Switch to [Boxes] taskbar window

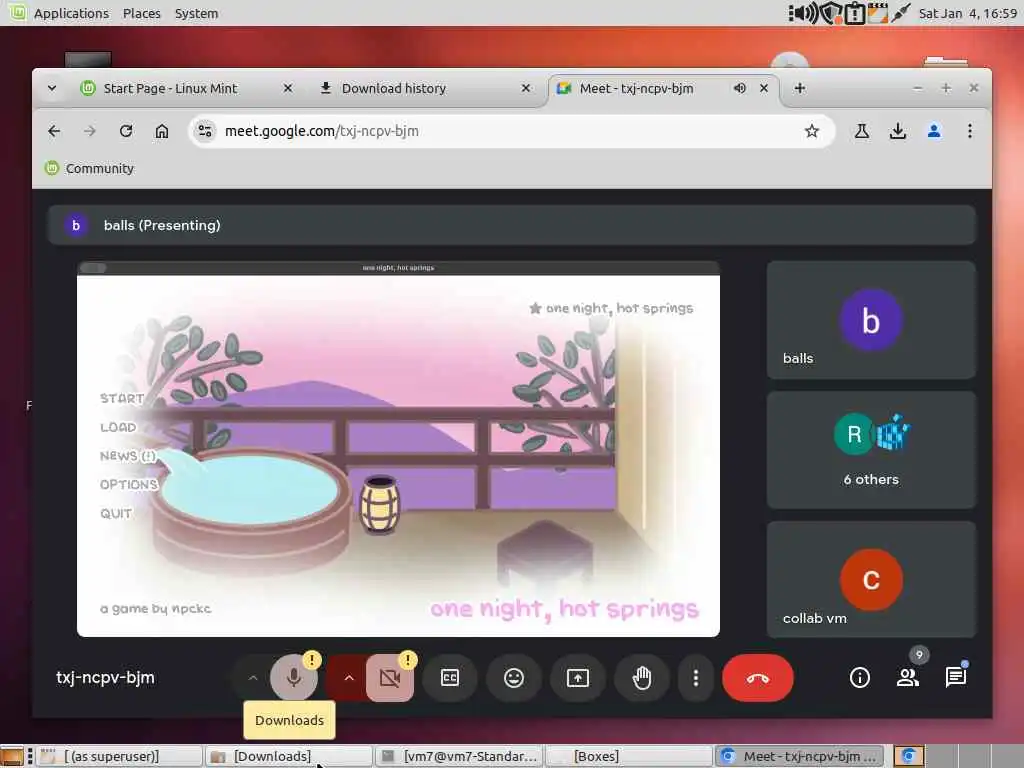(629, 756)
